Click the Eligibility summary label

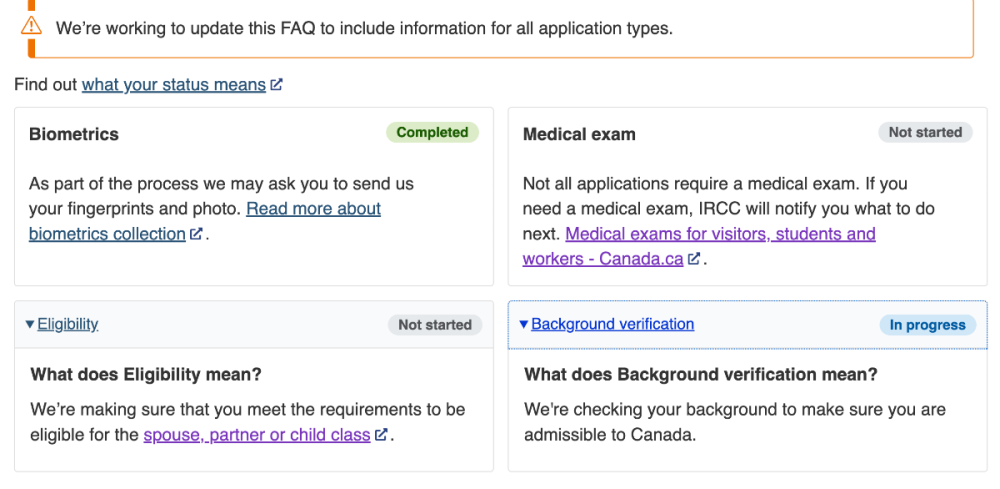68,324
